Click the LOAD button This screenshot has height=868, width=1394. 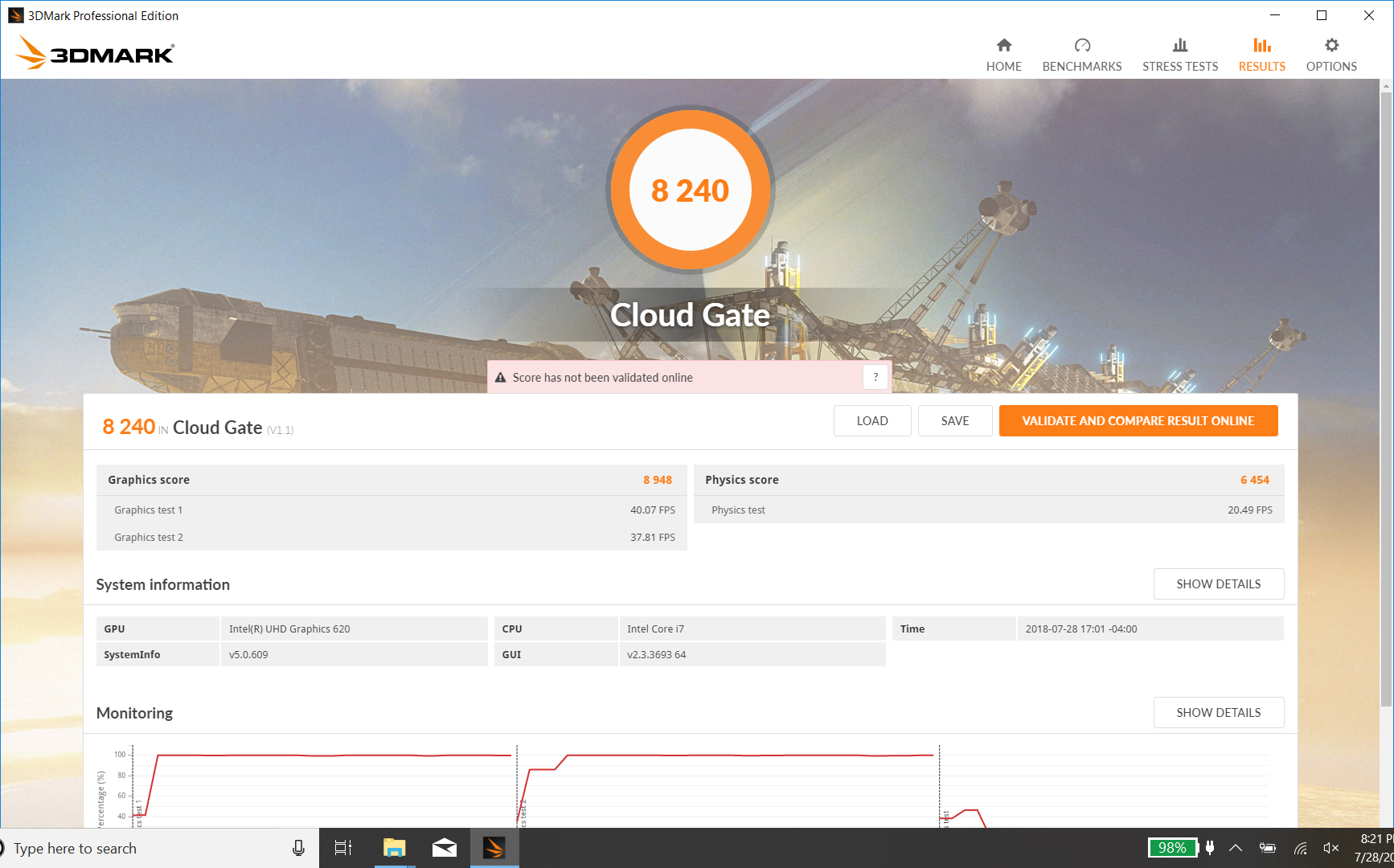[872, 421]
